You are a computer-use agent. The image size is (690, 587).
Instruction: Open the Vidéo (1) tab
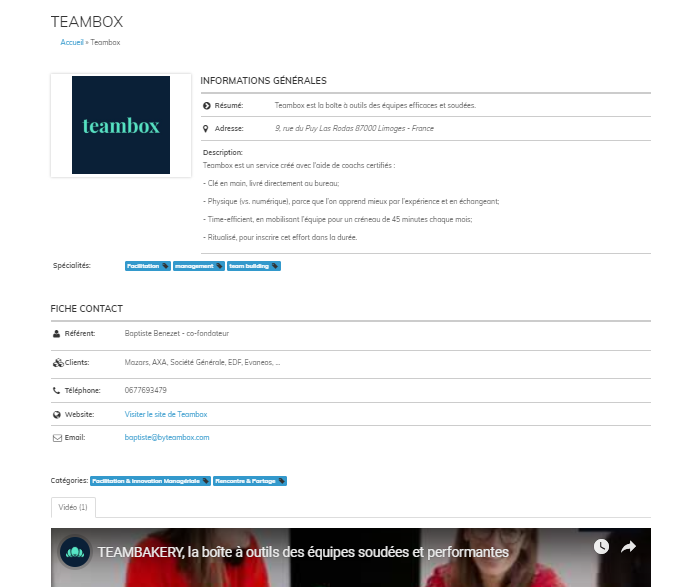pyautogui.click(x=73, y=507)
